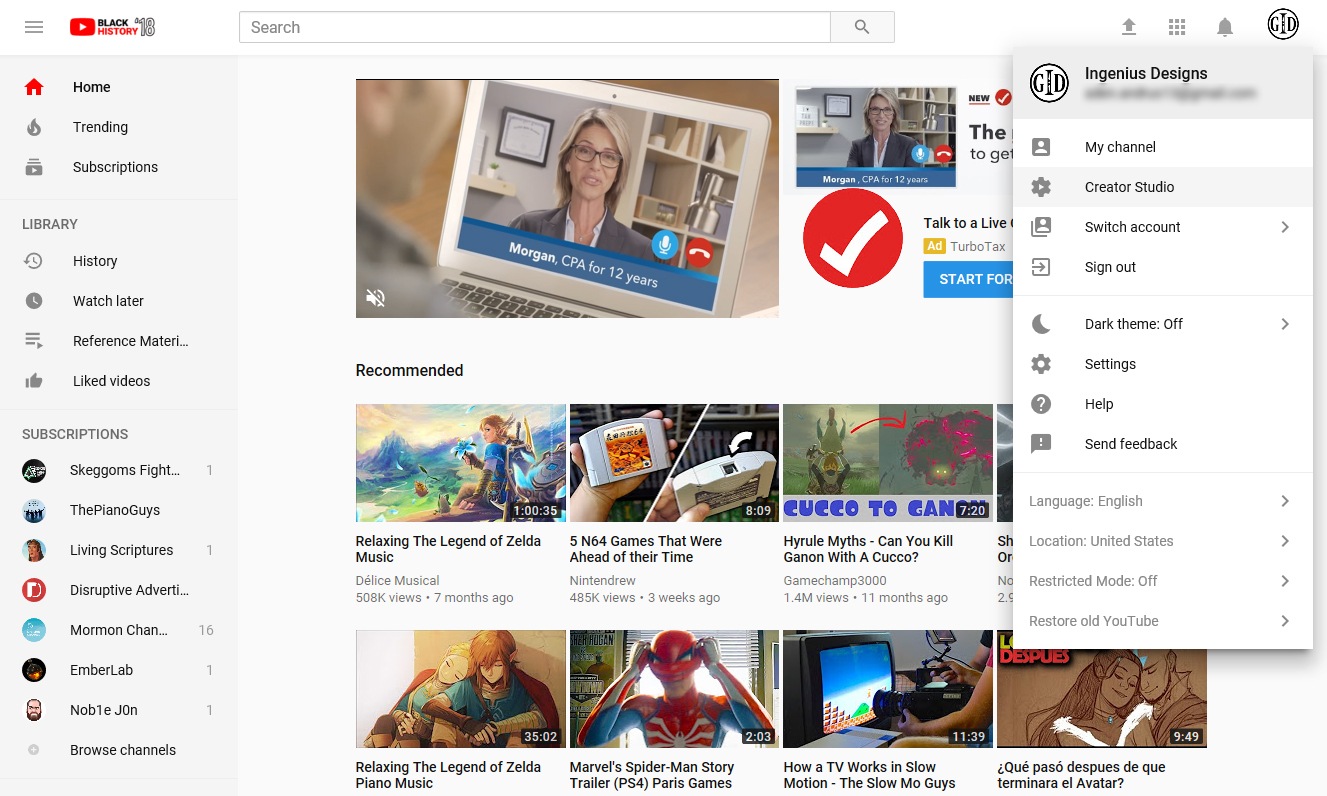Select My channel in the account menu

pos(1120,147)
